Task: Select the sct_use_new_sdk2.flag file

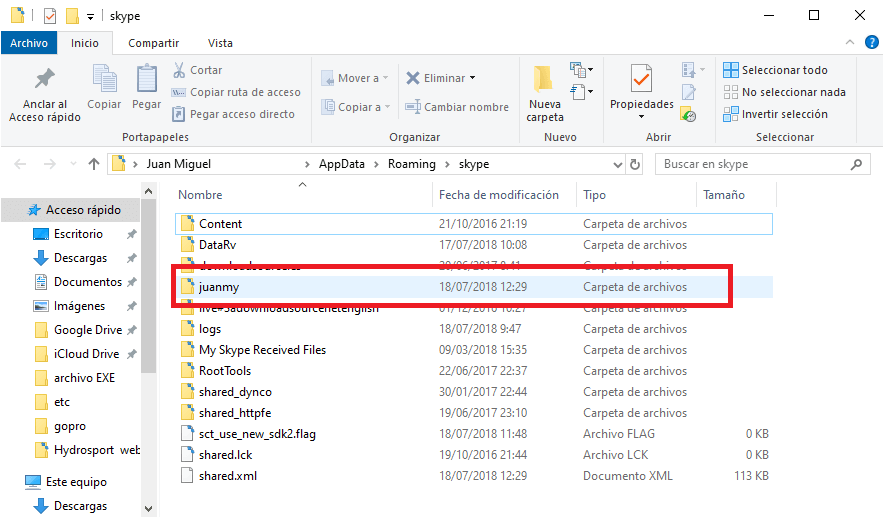Action: [474, 434]
